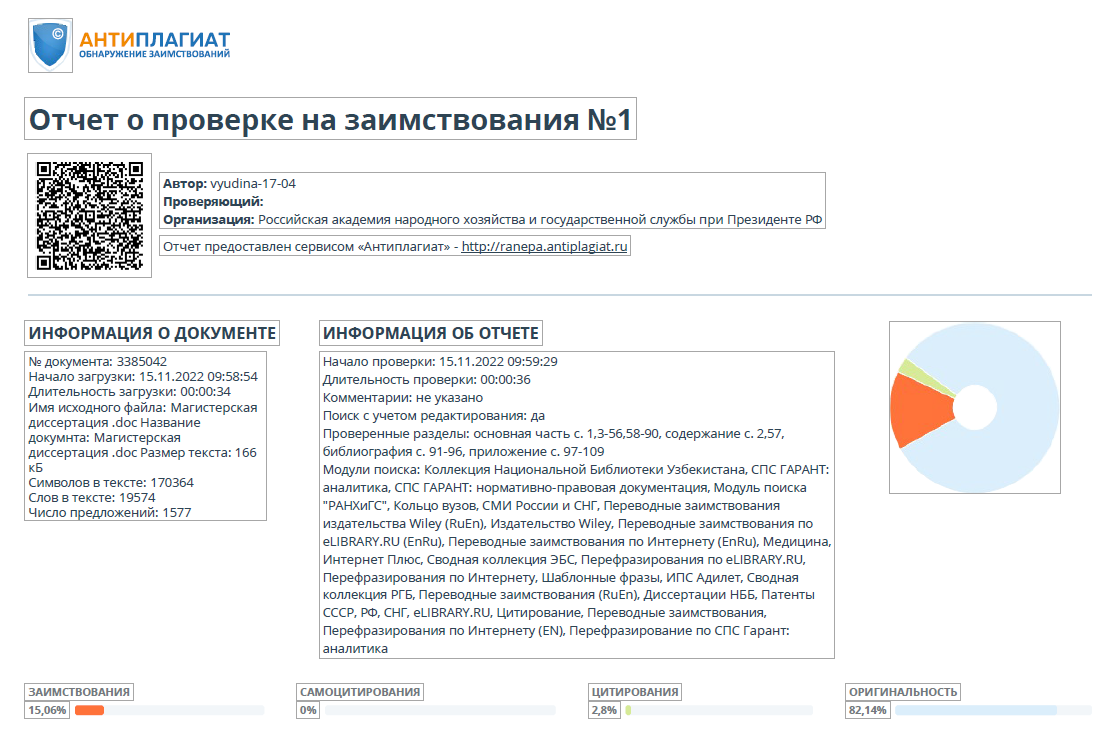This screenshot has width=1114, height=741.
Task: Click 'Длительность проверки: 00:00:36'
Action: [426, 379]
